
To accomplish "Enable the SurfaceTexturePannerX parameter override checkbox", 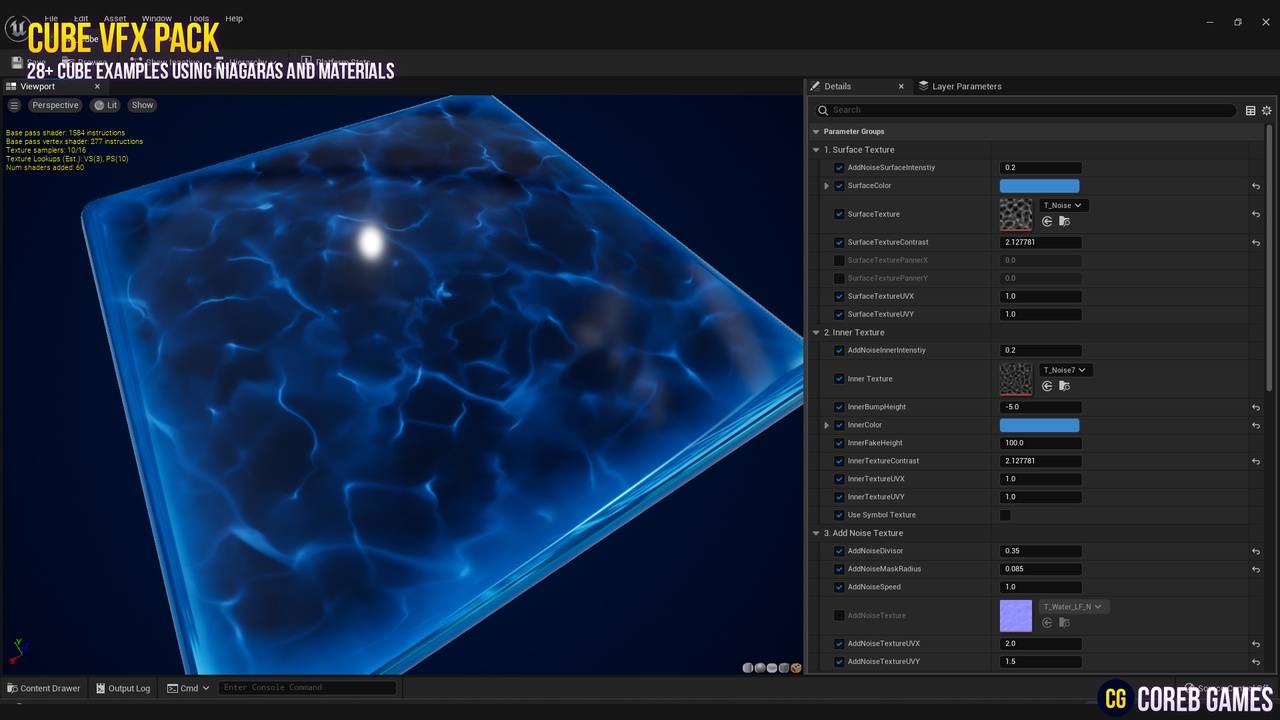I will [x=839, y=260].
